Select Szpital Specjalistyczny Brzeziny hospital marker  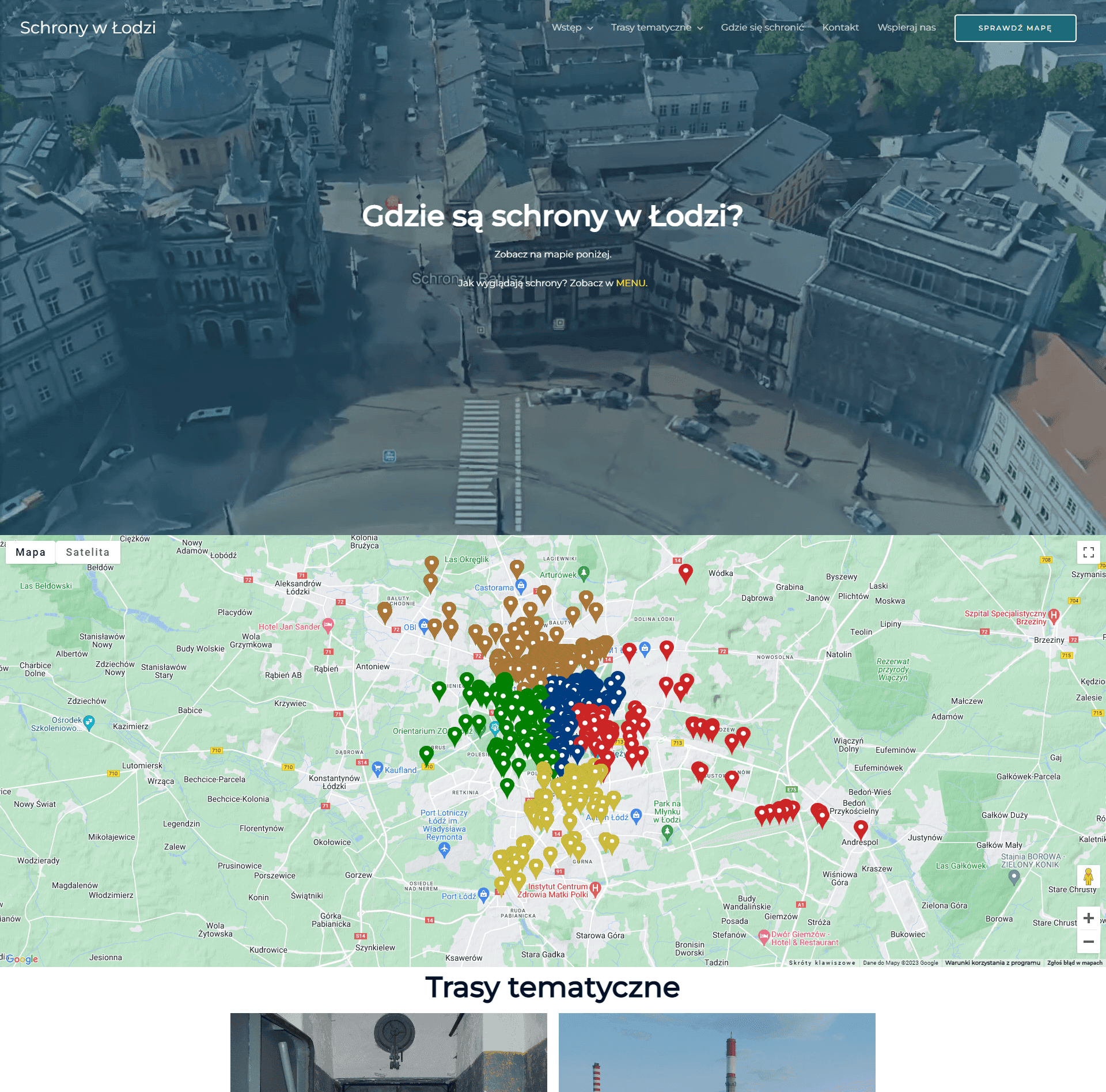click(1054, 615)
